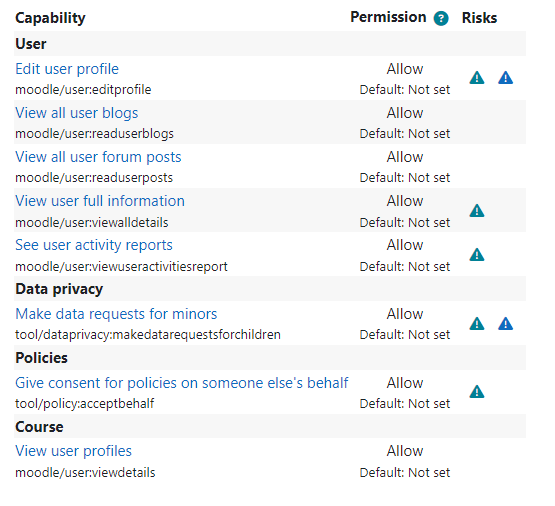Click teal risk icon for Make data requests
Image resolution: width=555 pixels, height=506 pixels.
(x=477, y=323)
